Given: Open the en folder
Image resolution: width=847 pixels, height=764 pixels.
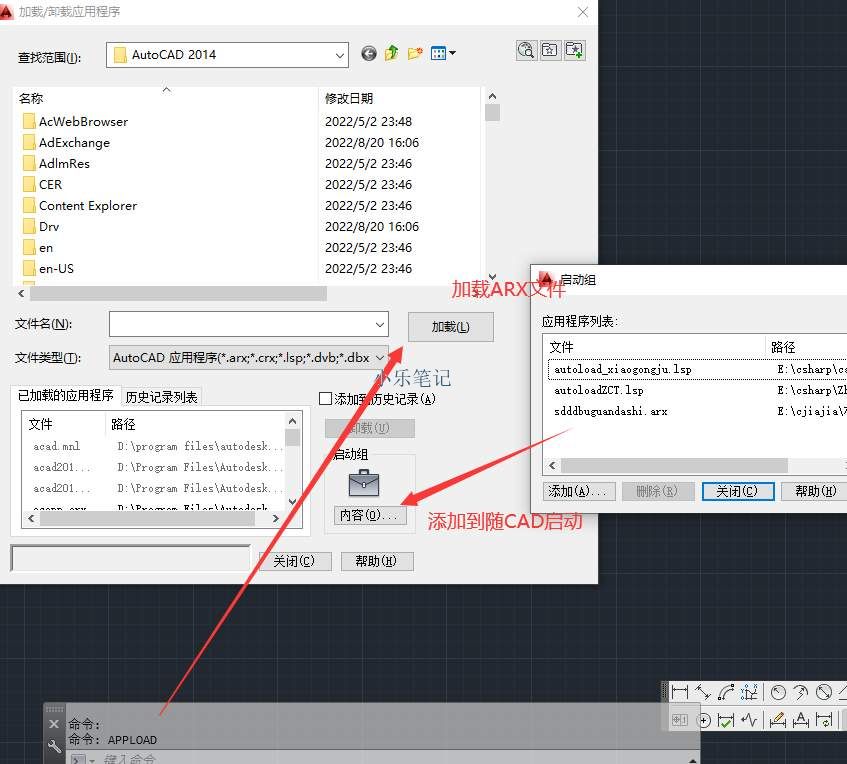Looking at the screenshot, I should (38, 248).
